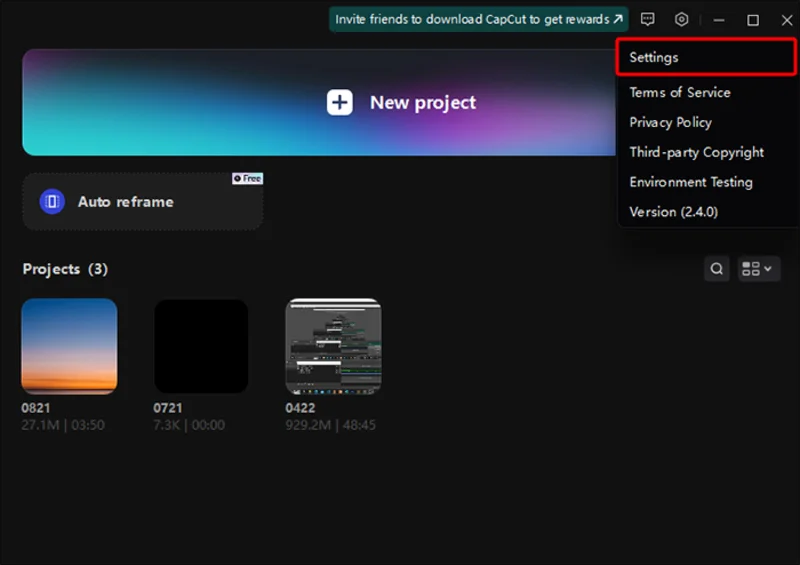The height and width of the screenshot is (565, 800).
Task: Select Environment Testing menu option
Action: (x=690, y=182)
